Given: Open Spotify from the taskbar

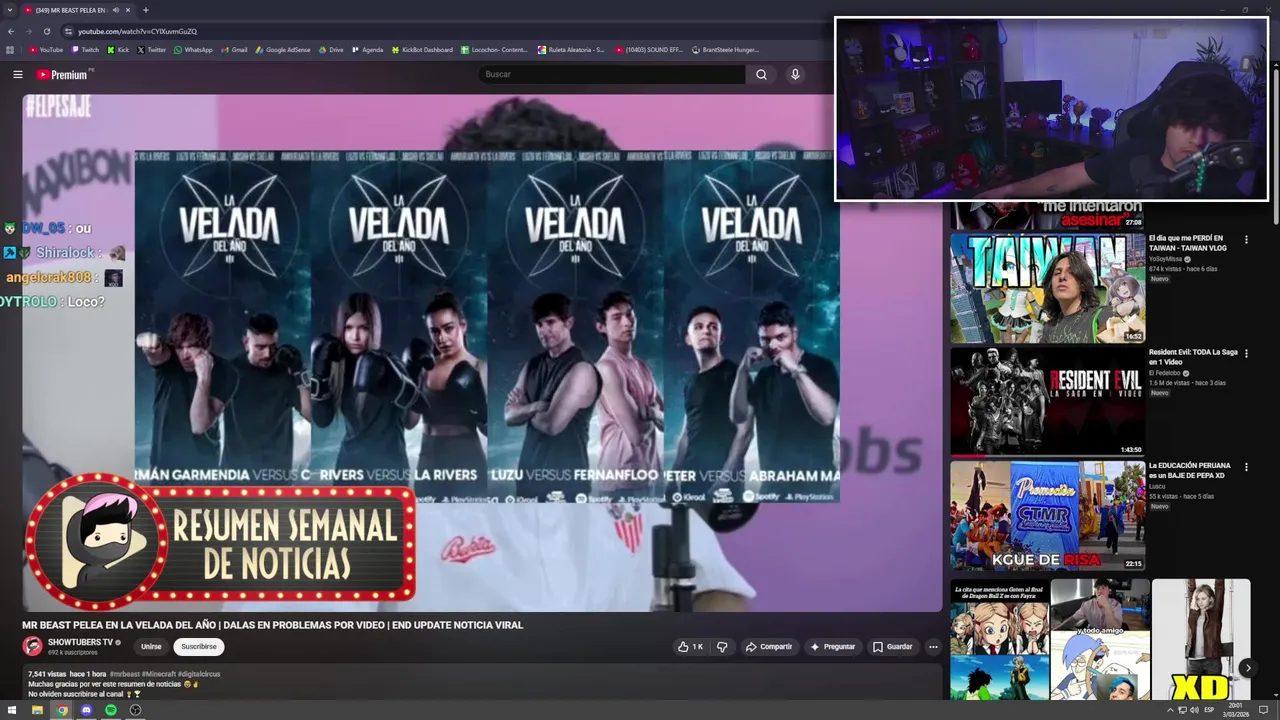Looking at the screenshot, I should (x=111, y=710).
